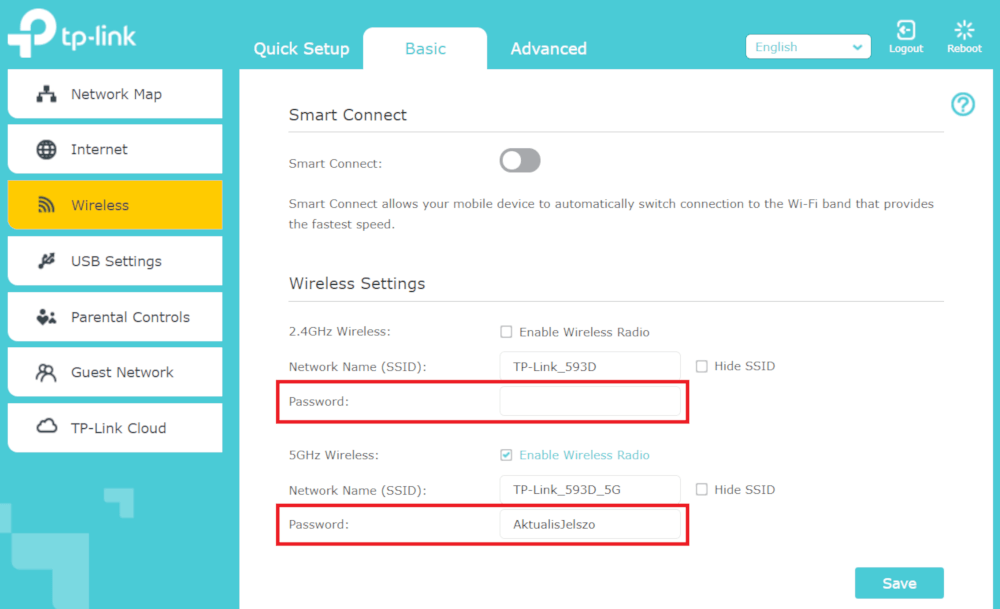The width and height of the screenshot is (1000, 609).
Task: Open the English language dropdown
Action: (x=808, y=47)
